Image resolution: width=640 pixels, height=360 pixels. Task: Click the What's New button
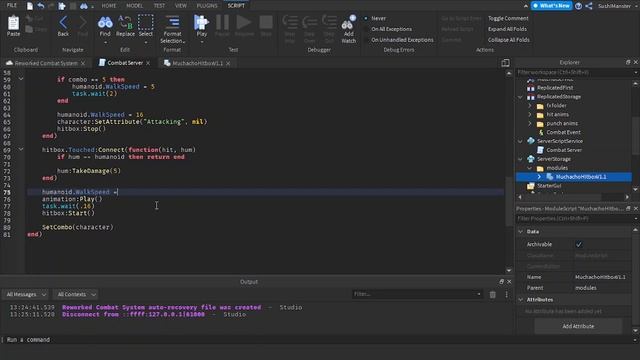point(551,6)
